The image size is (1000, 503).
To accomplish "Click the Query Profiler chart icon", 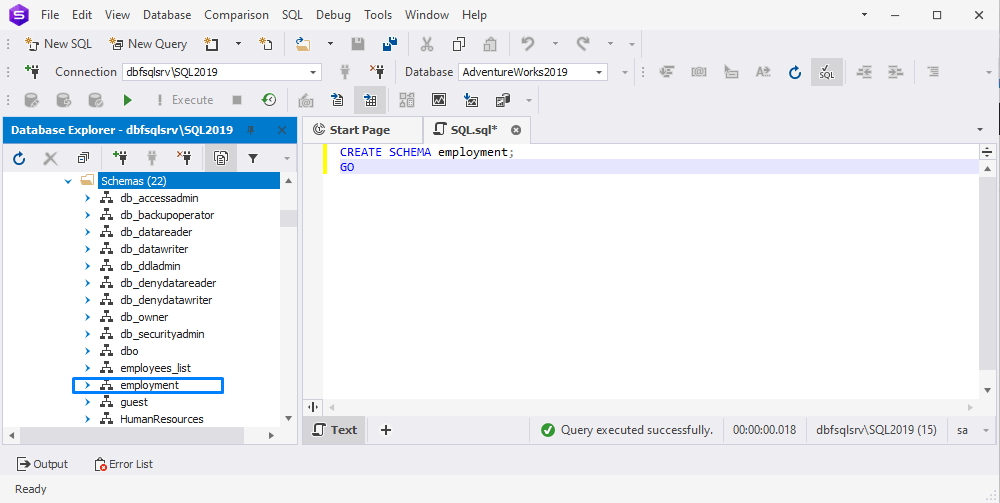I will (x=439, y=100).
